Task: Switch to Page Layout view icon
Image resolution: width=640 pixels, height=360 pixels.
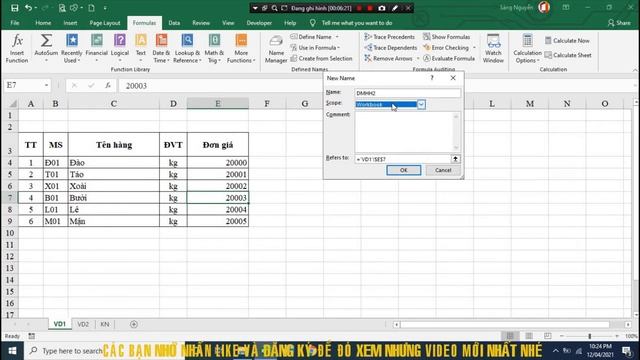Action: pyautogui.click(x=529, y=336)
